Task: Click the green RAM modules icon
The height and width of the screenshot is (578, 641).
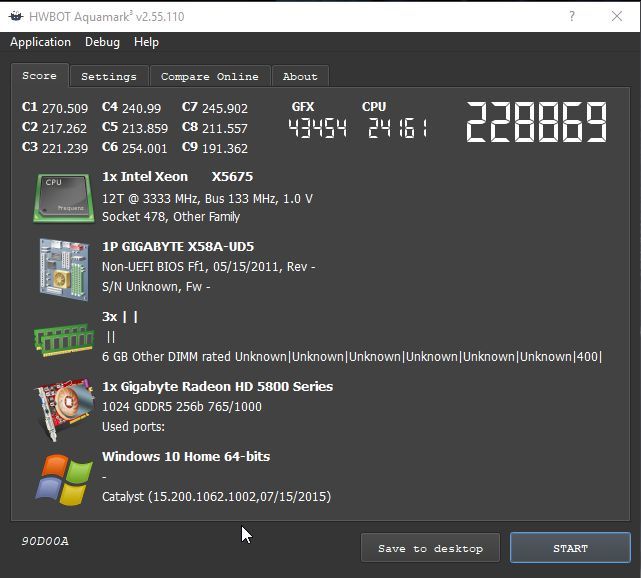Action: (x=64, y=339)
